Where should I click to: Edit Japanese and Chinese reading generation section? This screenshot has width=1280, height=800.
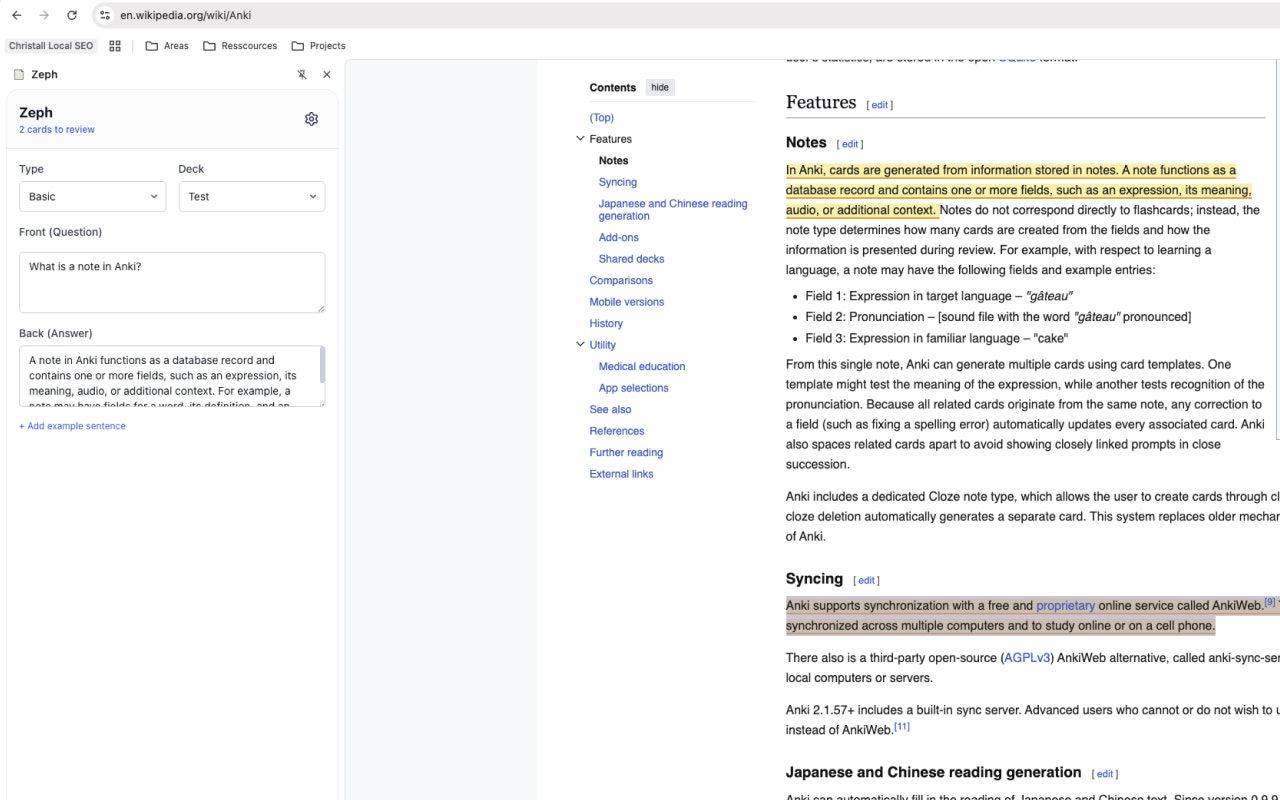(1104, 774)
